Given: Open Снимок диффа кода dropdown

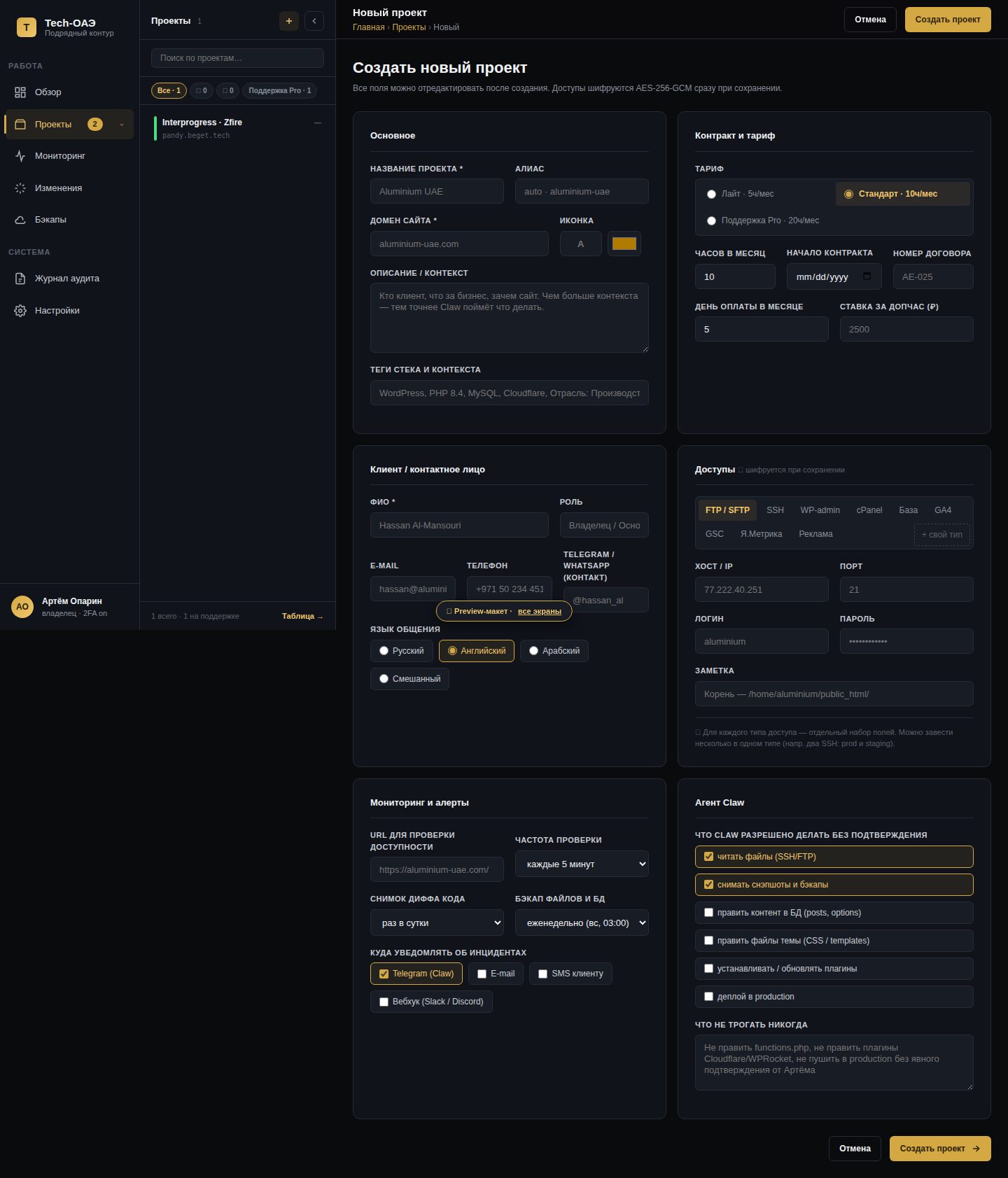Looking at the screenshot, I should [x=437, y=923].
